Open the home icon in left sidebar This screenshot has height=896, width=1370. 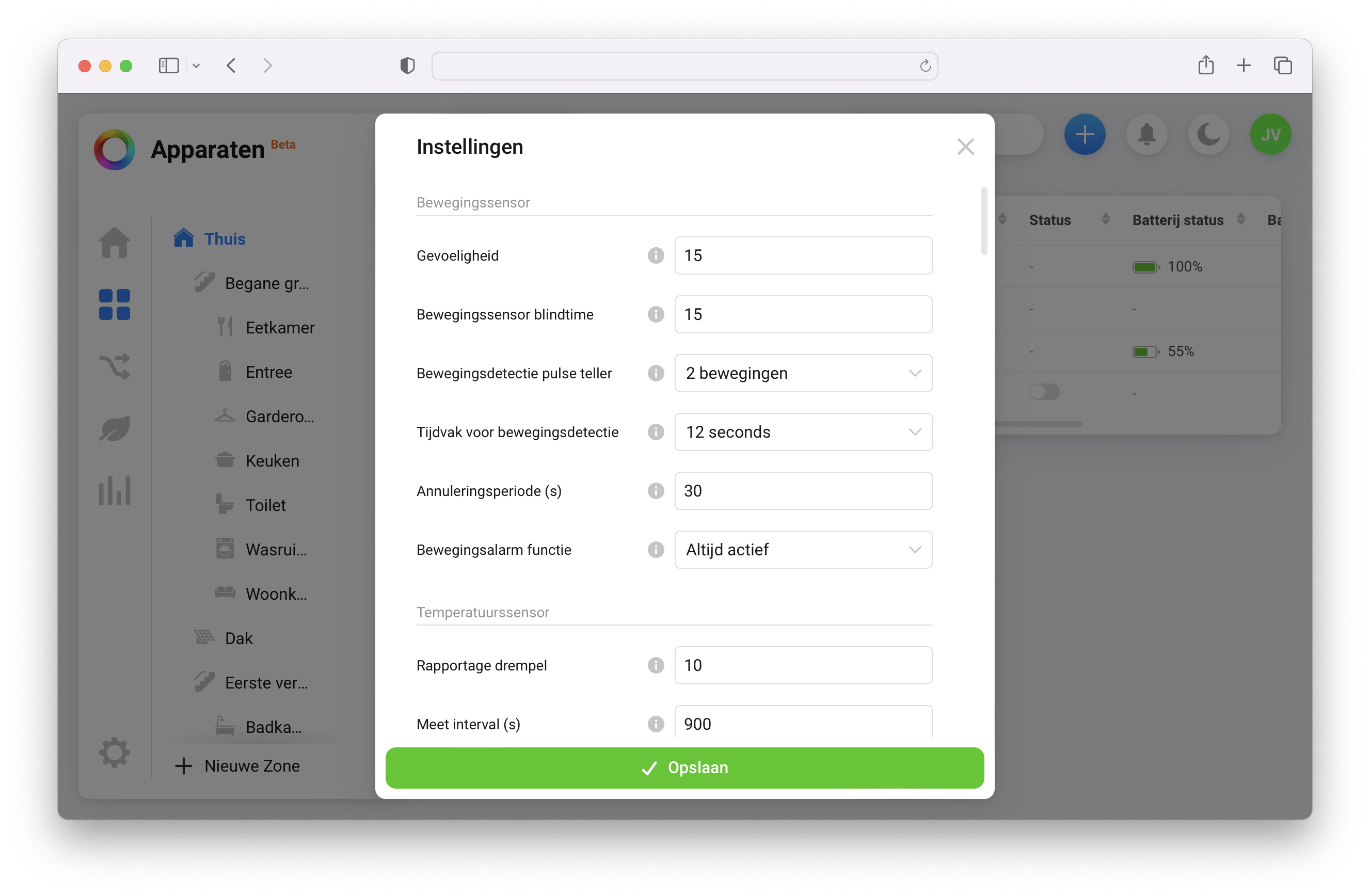[115, 242]
